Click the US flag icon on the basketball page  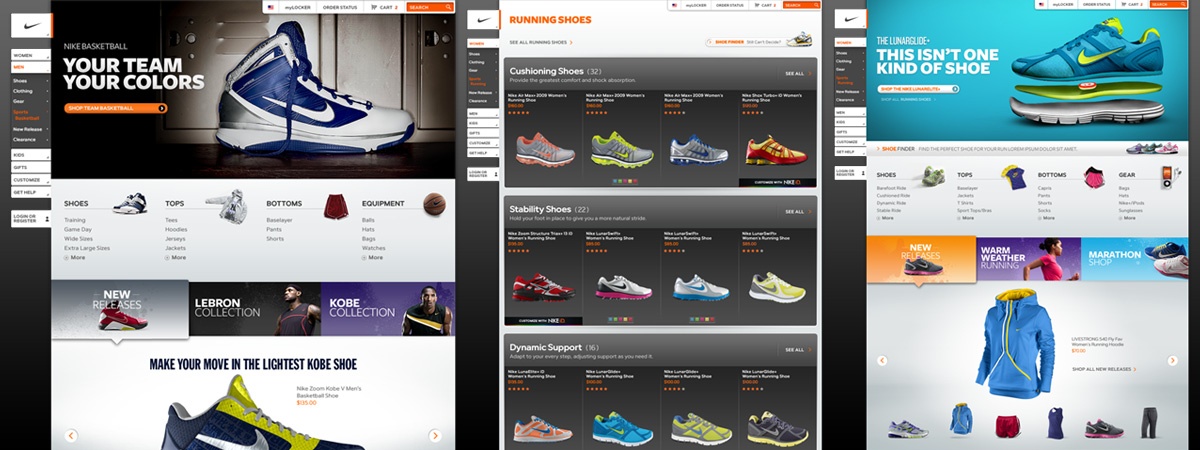click(271, 7)
